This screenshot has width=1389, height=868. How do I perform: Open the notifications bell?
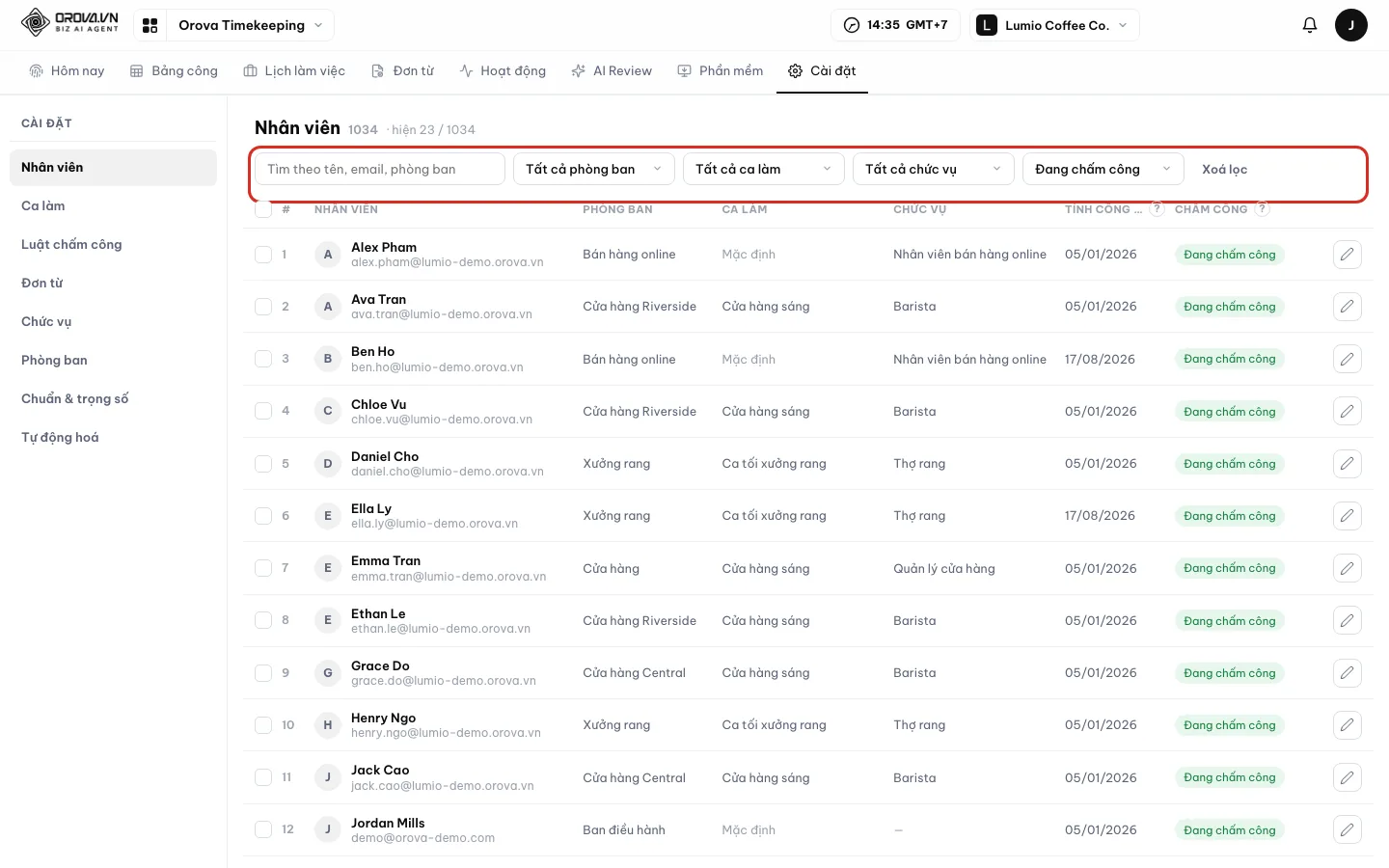[x=1309, y=25]
